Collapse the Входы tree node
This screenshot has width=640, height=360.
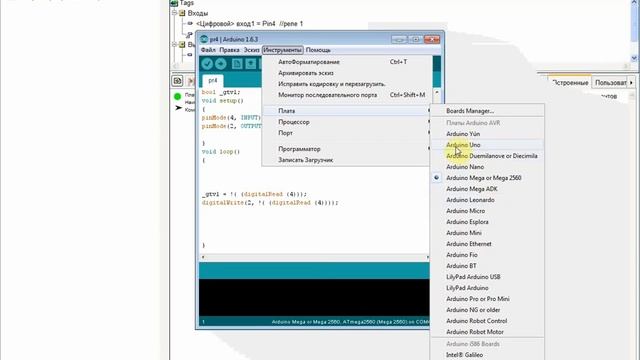(174, 13)
